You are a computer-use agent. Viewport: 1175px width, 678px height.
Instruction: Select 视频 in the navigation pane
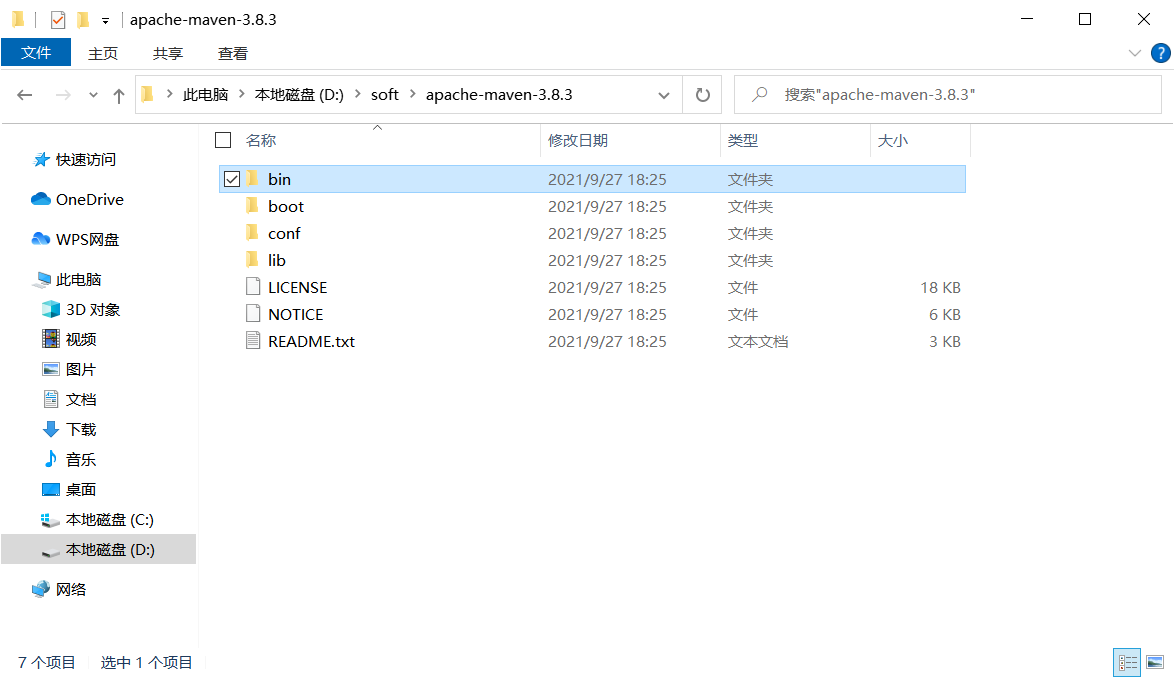tap(81, 339)
